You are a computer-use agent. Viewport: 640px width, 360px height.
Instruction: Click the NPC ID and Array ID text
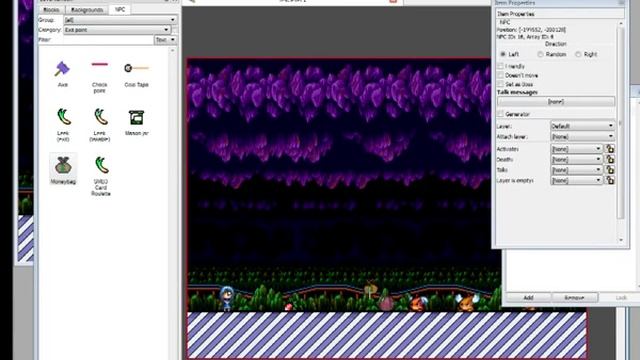[525, 37]
